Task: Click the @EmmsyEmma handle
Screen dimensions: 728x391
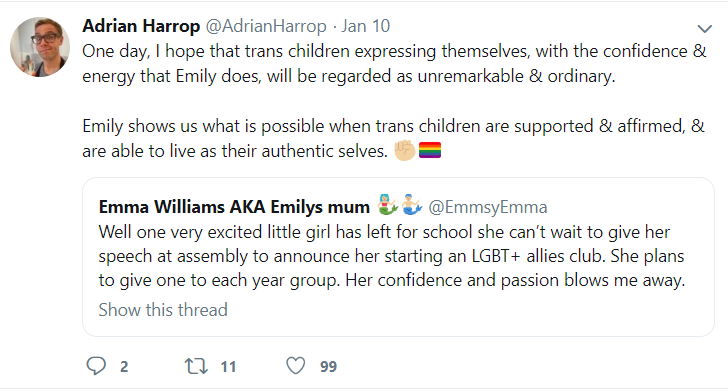Action: 488,207
